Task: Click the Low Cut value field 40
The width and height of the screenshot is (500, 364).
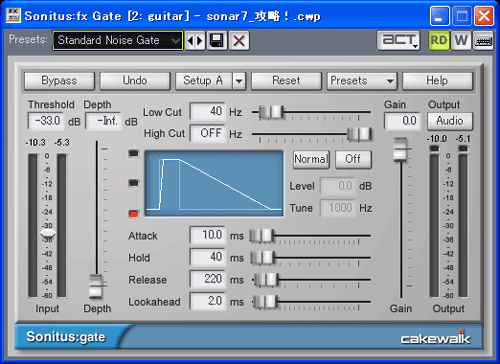Action: pyautogui.click(x=207, y=111)
